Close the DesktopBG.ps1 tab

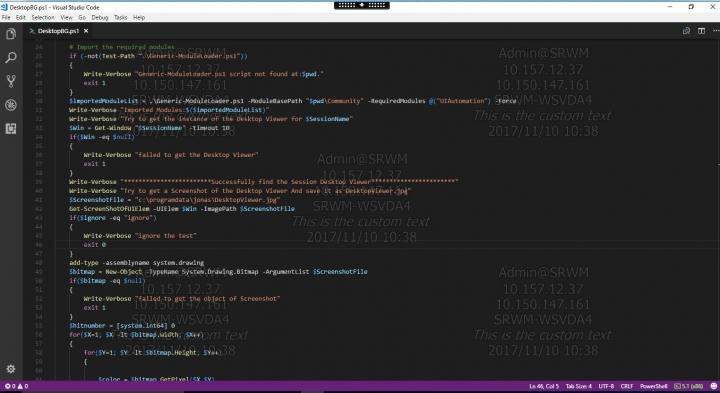pos(86,31)
